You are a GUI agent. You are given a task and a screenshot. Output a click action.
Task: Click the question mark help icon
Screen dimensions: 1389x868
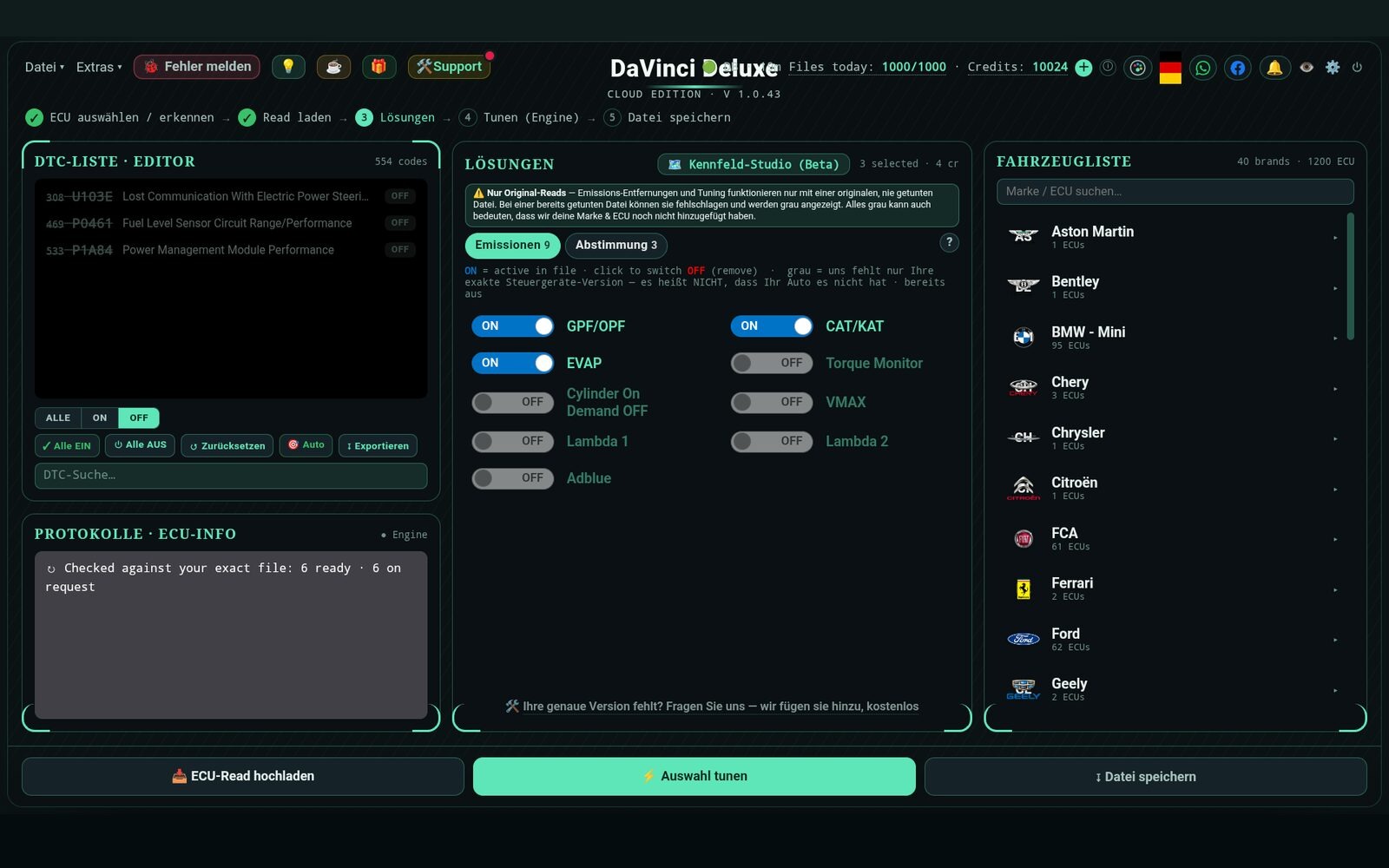950,243
